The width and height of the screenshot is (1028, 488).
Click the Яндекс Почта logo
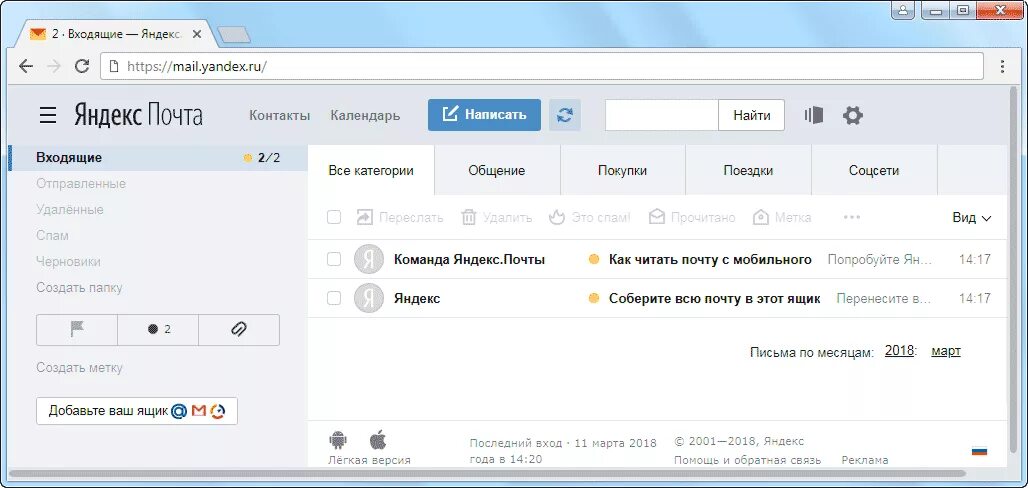(x=138, y=115)
